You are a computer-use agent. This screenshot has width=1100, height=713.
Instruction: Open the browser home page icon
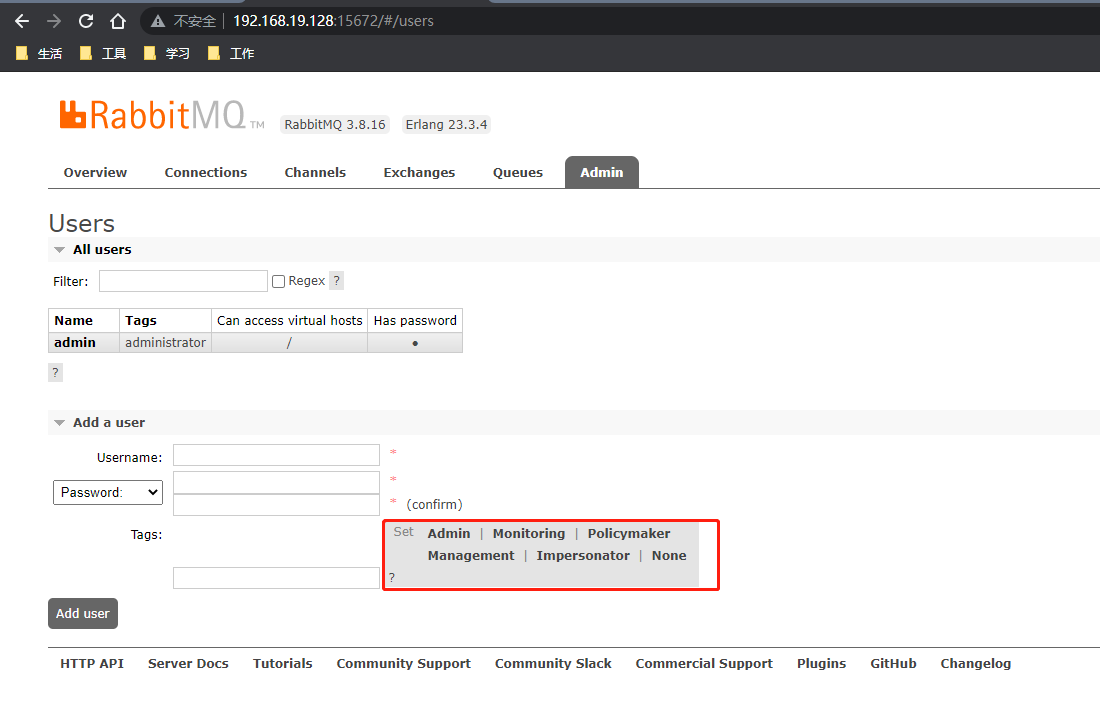tap(118, 21)
